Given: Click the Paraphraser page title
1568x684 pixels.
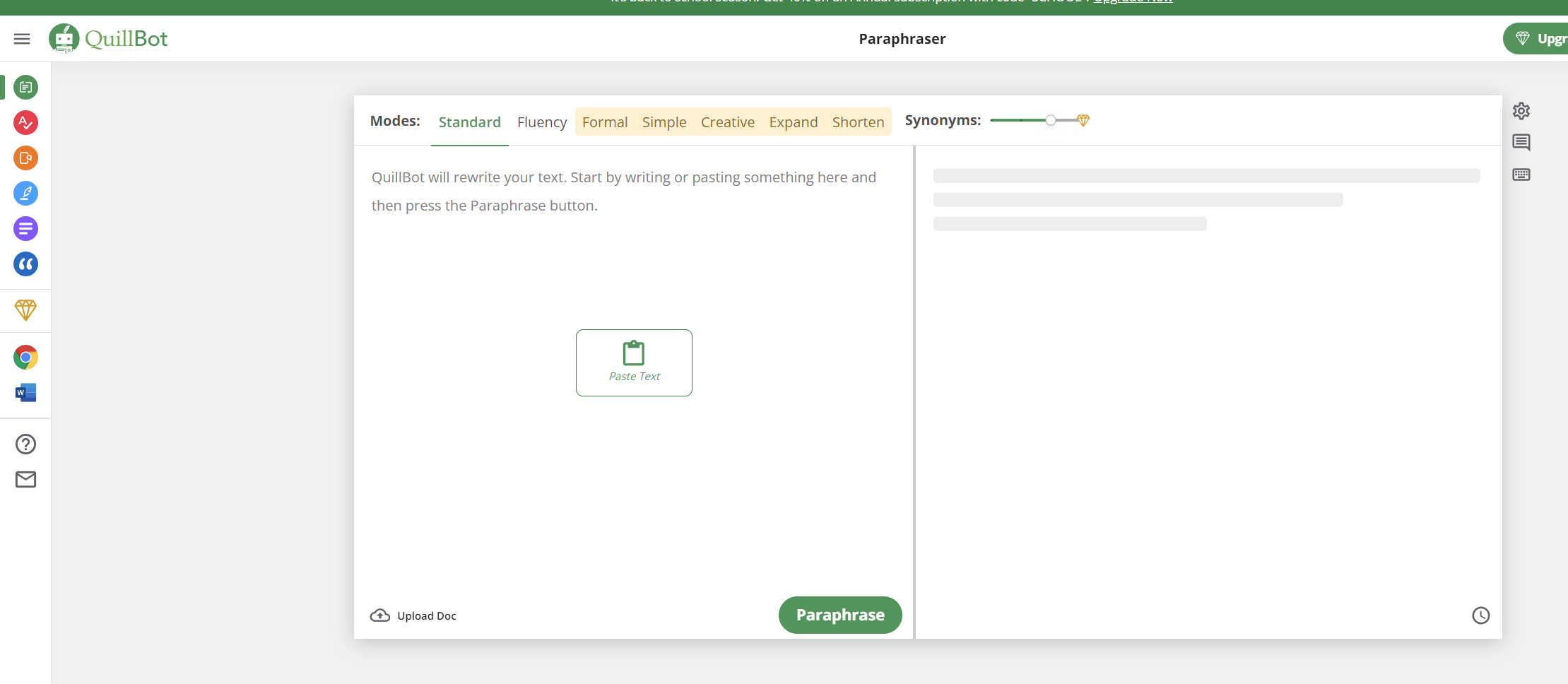Looking at the screenshot, I should (x=902, y=39).
